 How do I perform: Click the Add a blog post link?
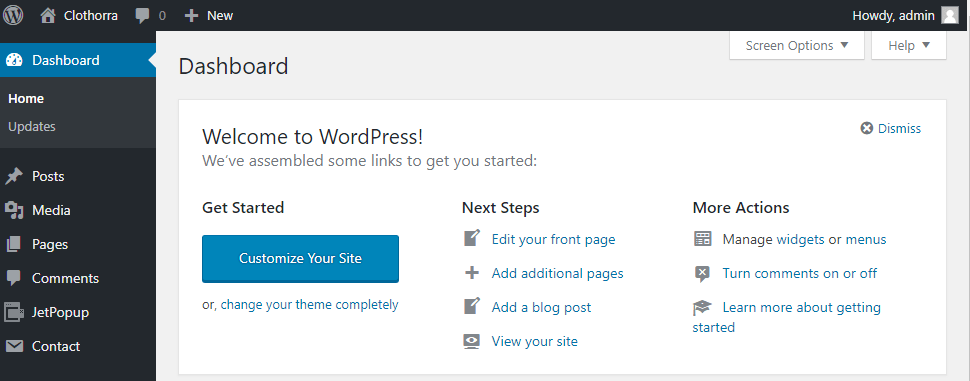[541, 307]
